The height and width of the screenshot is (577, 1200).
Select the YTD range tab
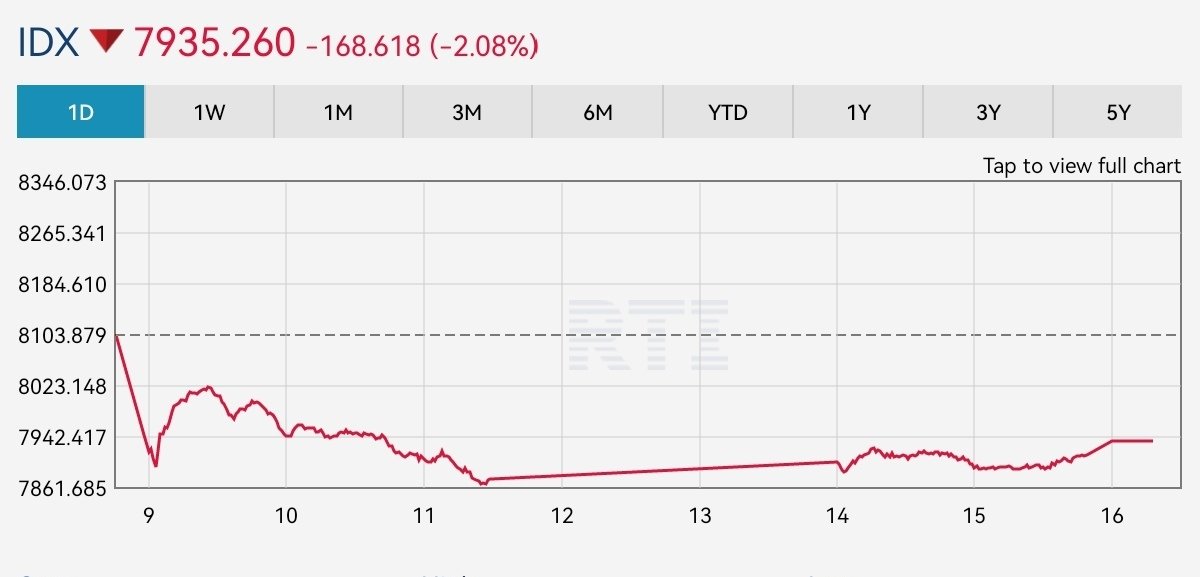727,112
